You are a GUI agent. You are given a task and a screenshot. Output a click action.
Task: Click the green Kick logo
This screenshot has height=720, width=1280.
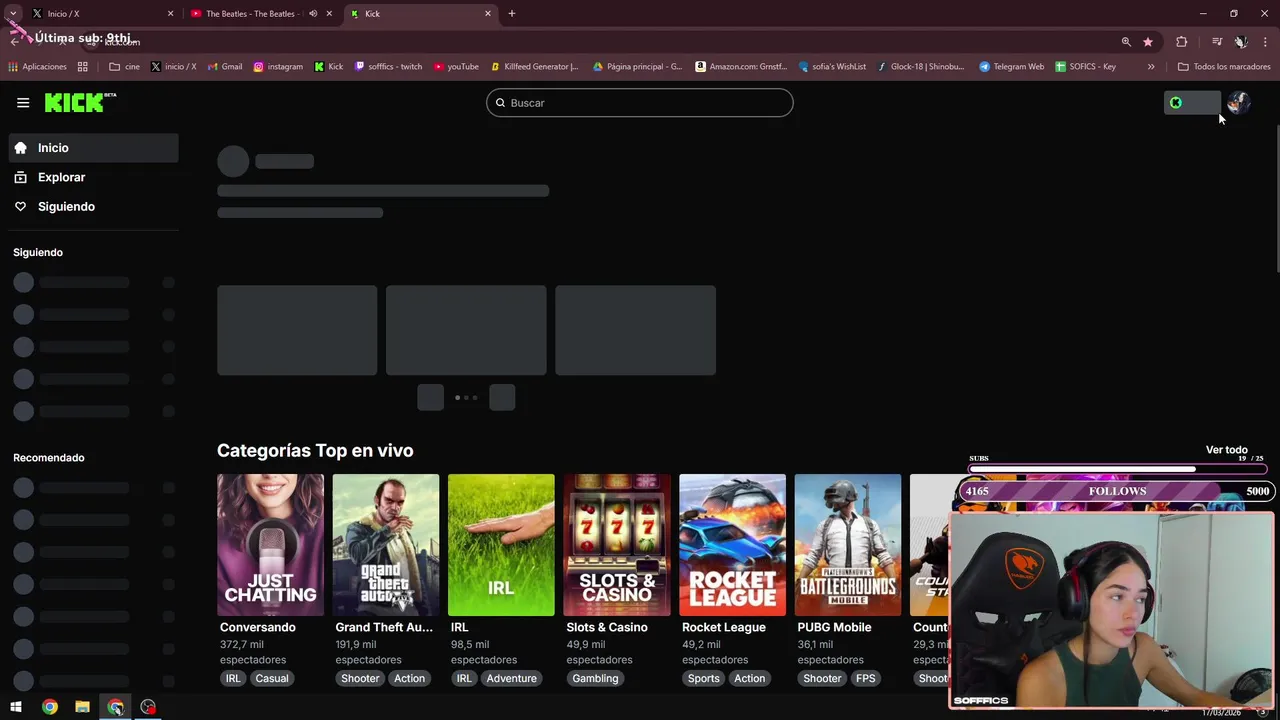[80, 102]
